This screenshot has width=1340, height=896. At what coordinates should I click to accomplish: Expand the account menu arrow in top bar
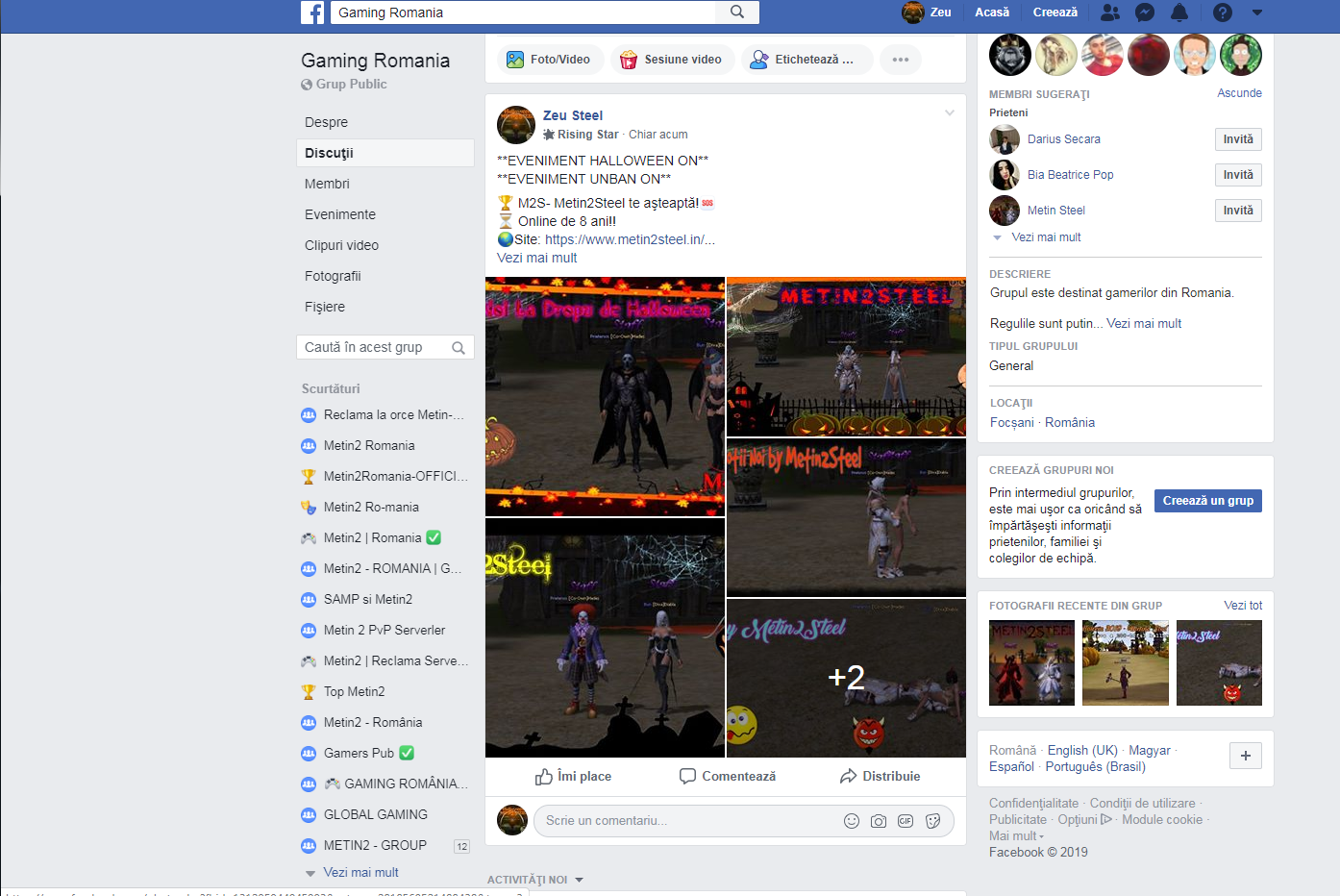(x=1257, y=12)
